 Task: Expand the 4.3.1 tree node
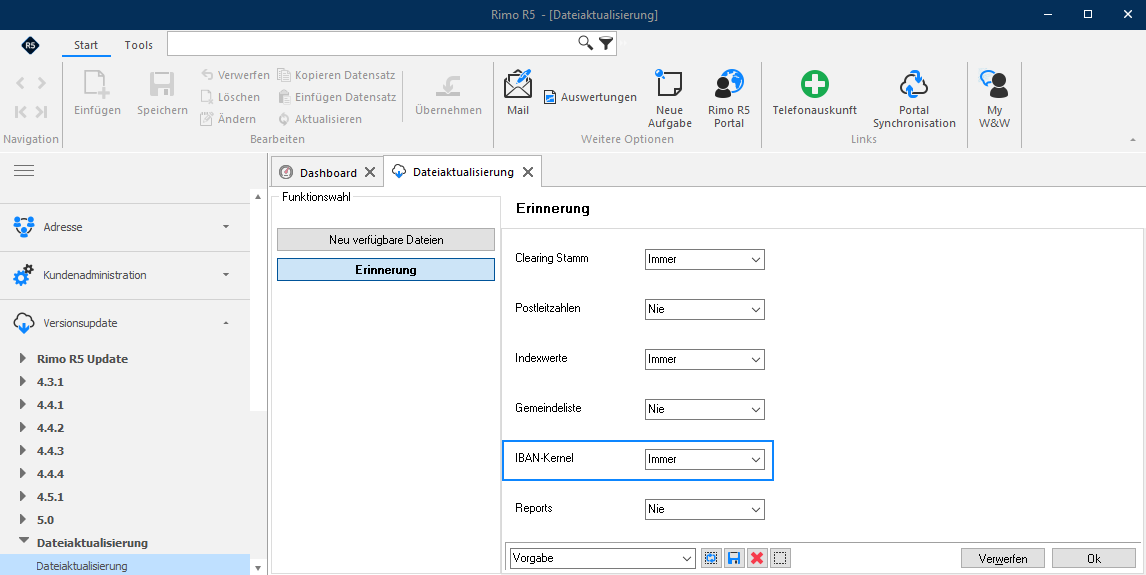(23, 382)
